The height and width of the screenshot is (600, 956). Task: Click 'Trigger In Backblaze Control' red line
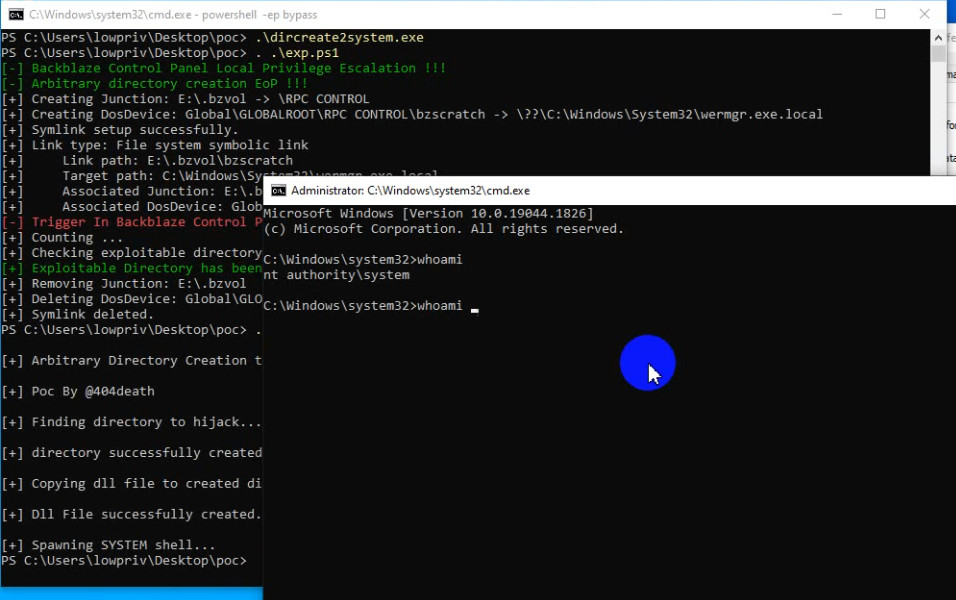[132, 222]
